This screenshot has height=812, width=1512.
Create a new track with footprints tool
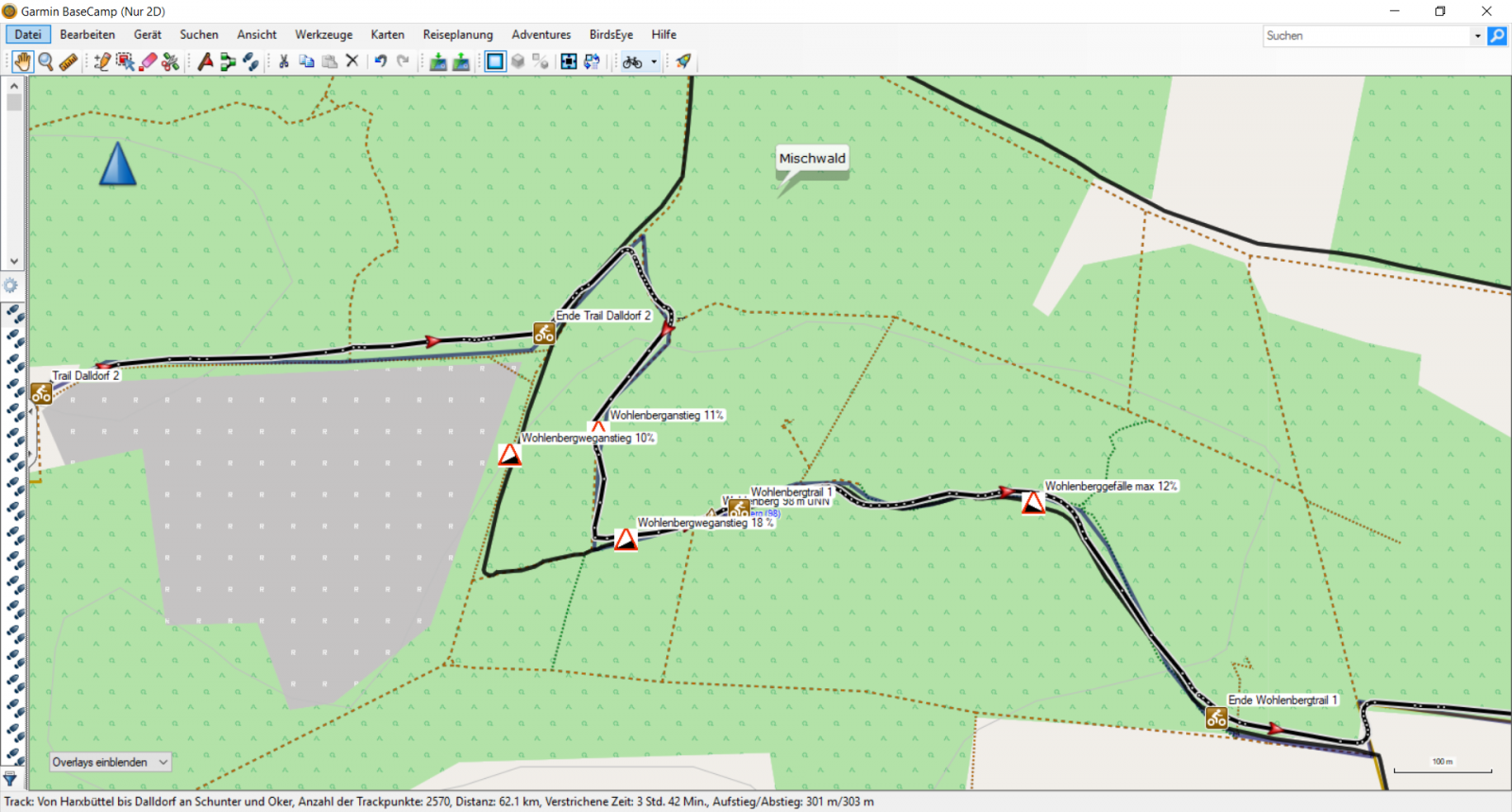(x=250, y=61)
